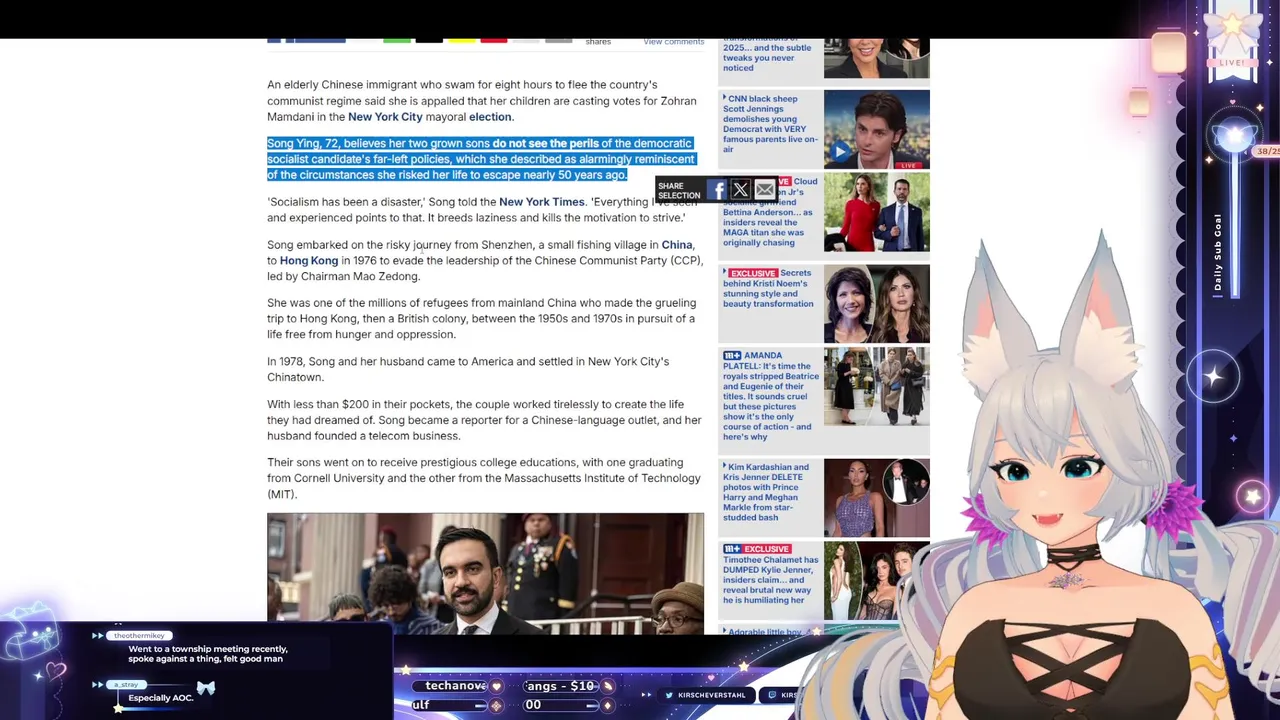Screen dimensions: 1280x720
Task: Click the ribbon bow icon beside a_stray
Action: 205,688
